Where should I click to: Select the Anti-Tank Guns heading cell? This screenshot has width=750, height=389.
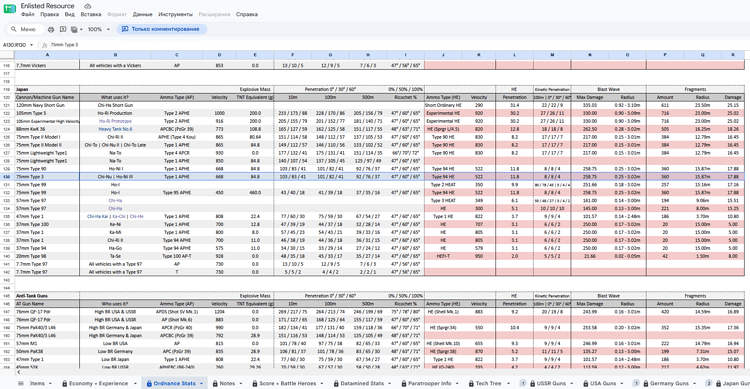pyautogui.click(x=47, y=296)
